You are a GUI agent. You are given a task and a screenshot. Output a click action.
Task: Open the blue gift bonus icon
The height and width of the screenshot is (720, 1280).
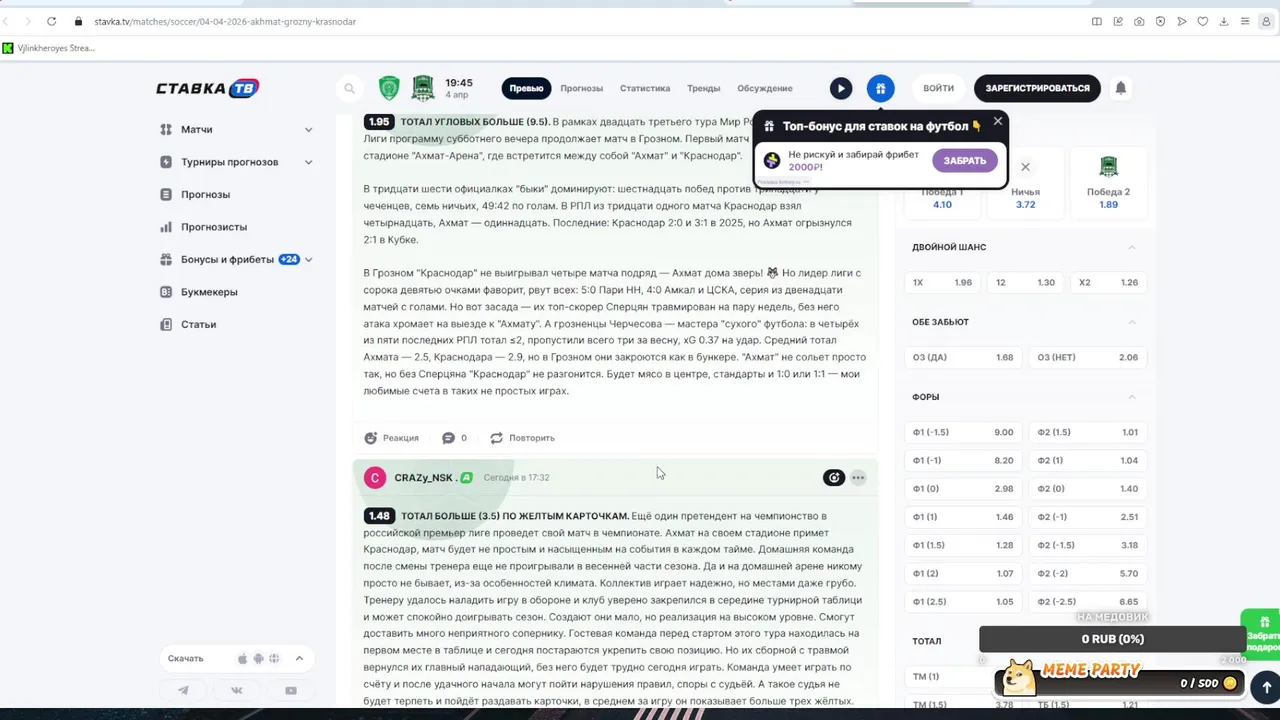click(x=880, y=88)
